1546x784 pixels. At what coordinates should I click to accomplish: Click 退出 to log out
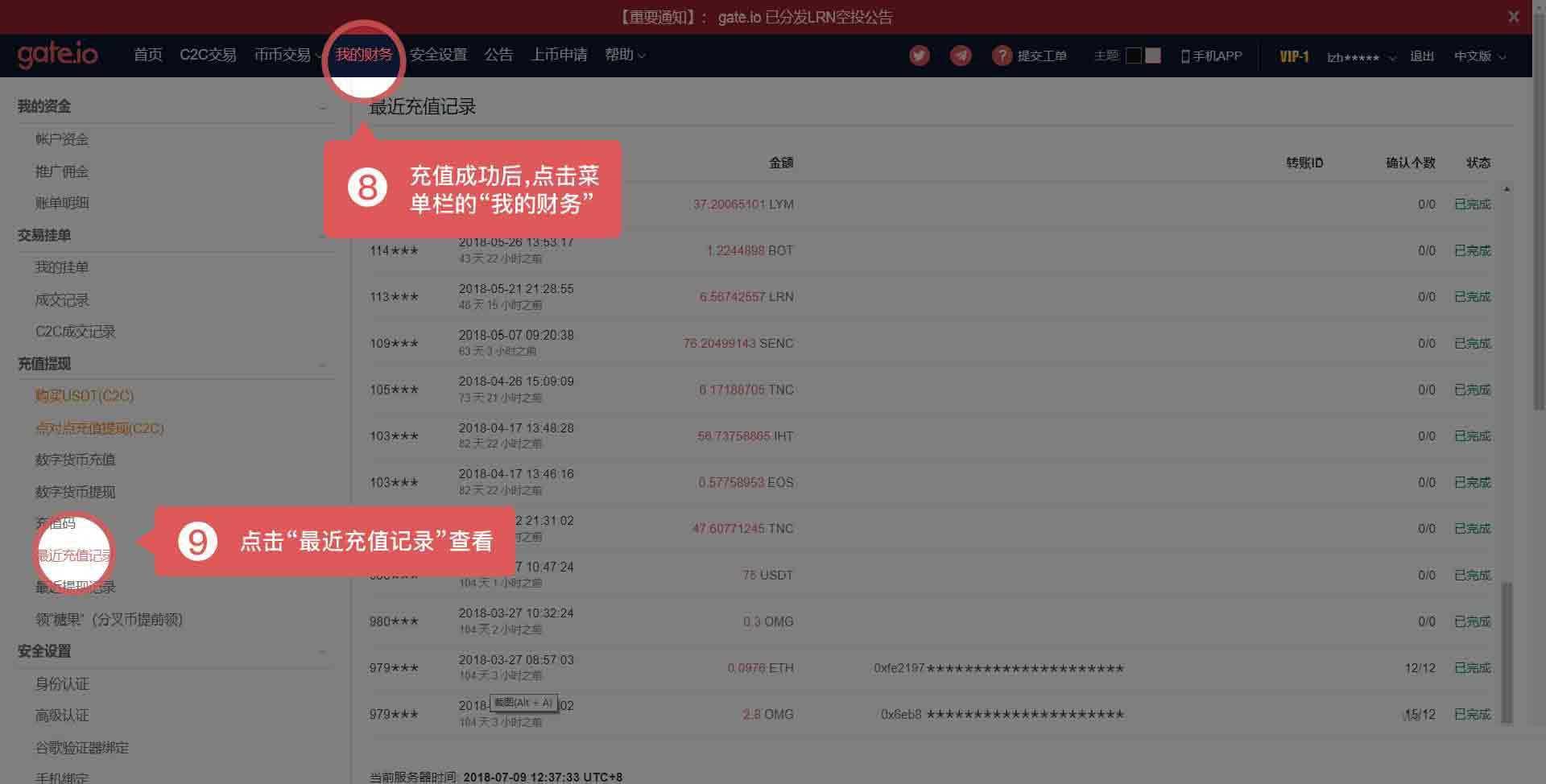(x=1422, y=56)
